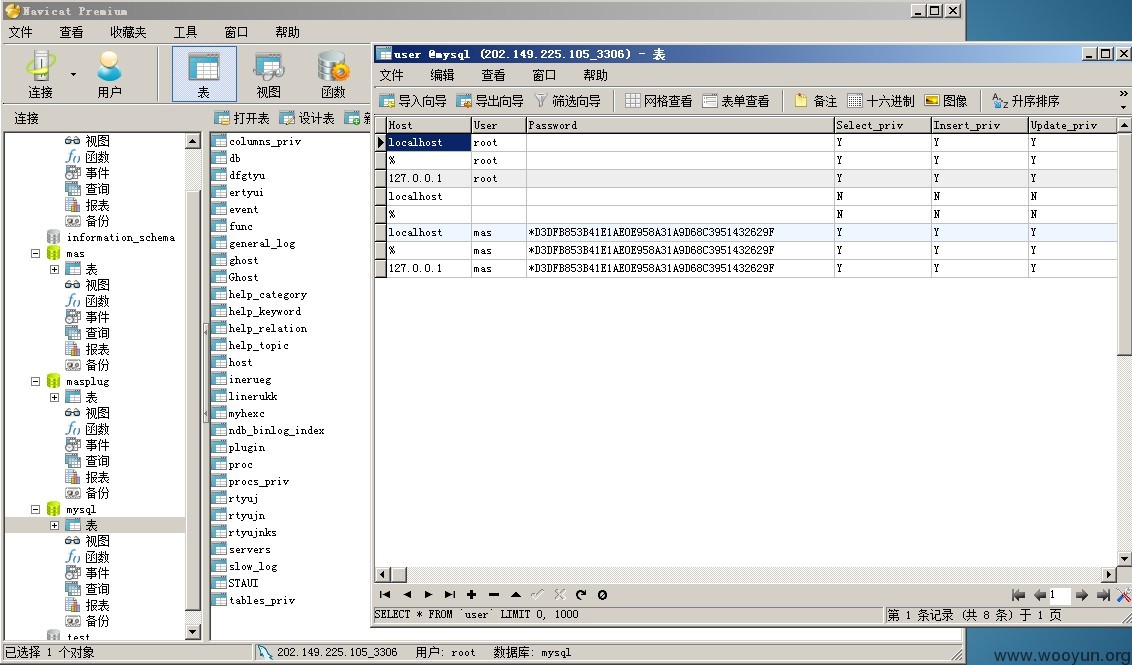The height and width of the screenshot is (665, 1132).
Task: Select the tables_priv table
Action: coord(261,600)
